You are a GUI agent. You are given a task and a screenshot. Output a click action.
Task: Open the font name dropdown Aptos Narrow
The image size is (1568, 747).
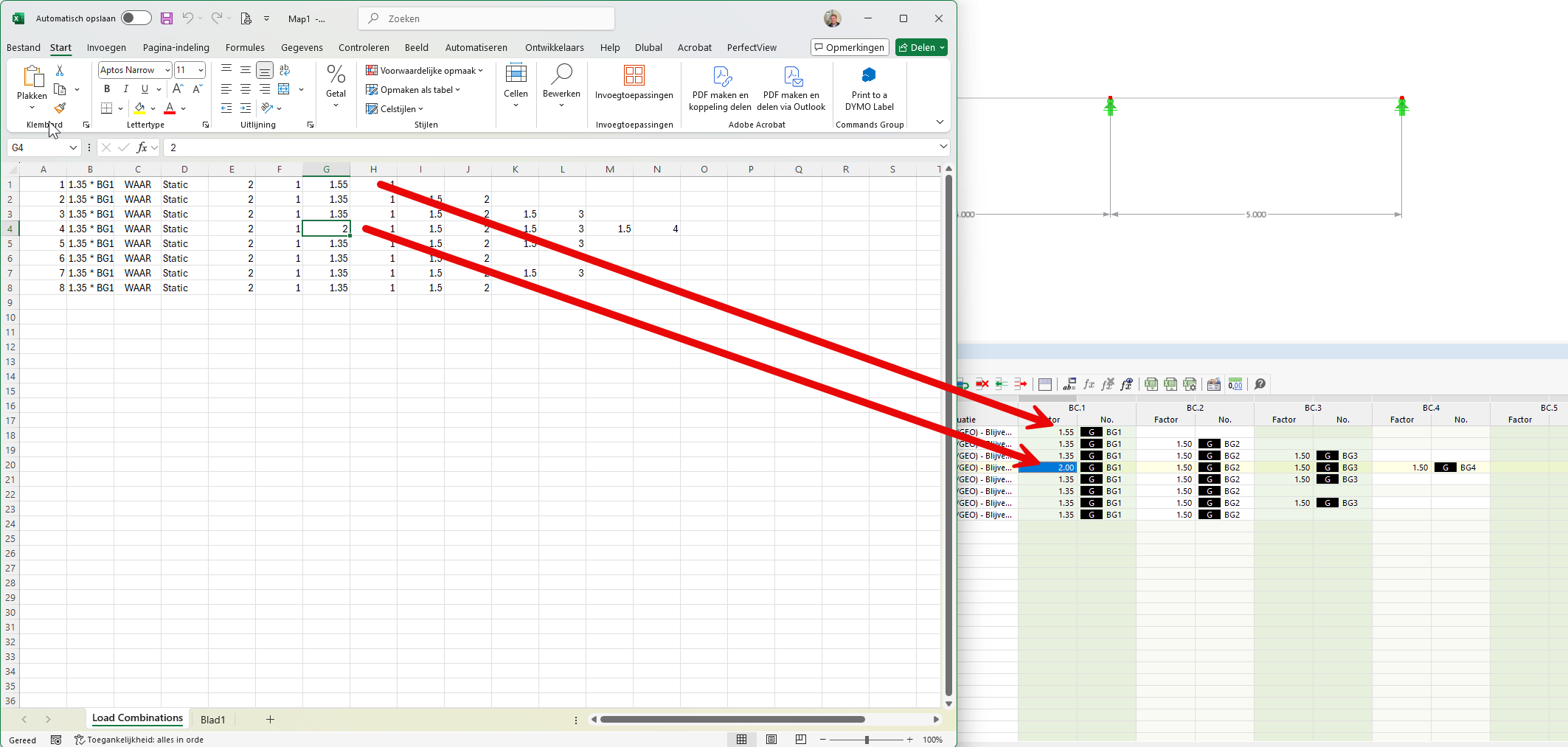point(167,70)
